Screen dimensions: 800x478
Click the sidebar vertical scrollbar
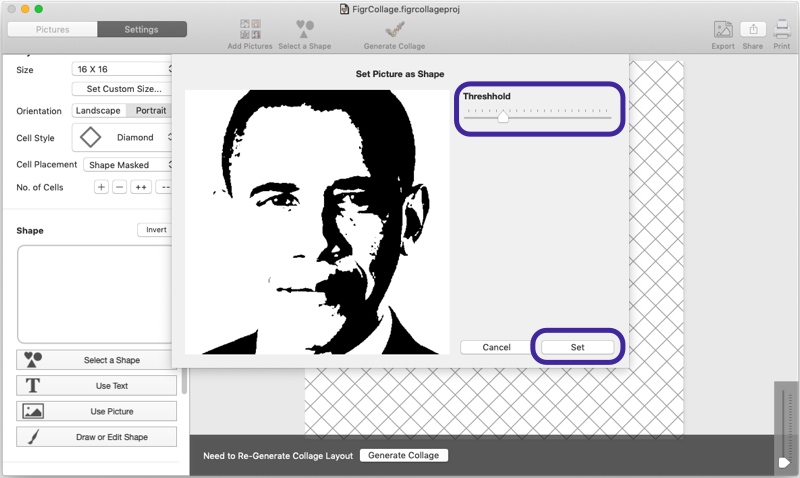184,381
